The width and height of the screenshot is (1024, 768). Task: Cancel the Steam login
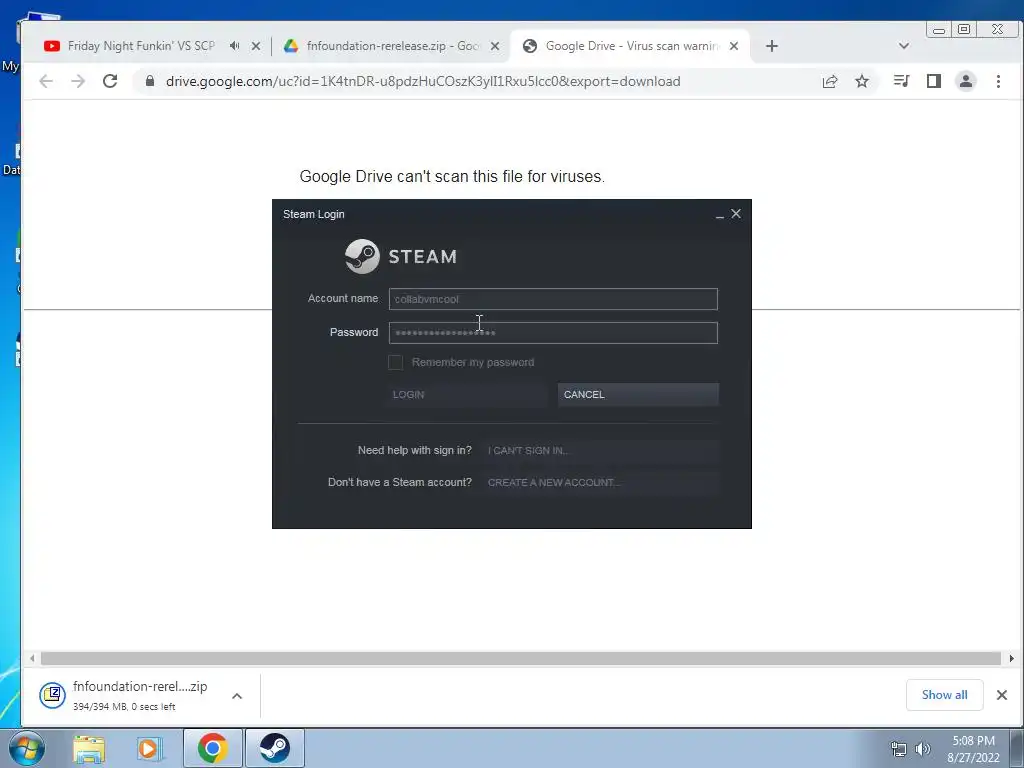638,394
